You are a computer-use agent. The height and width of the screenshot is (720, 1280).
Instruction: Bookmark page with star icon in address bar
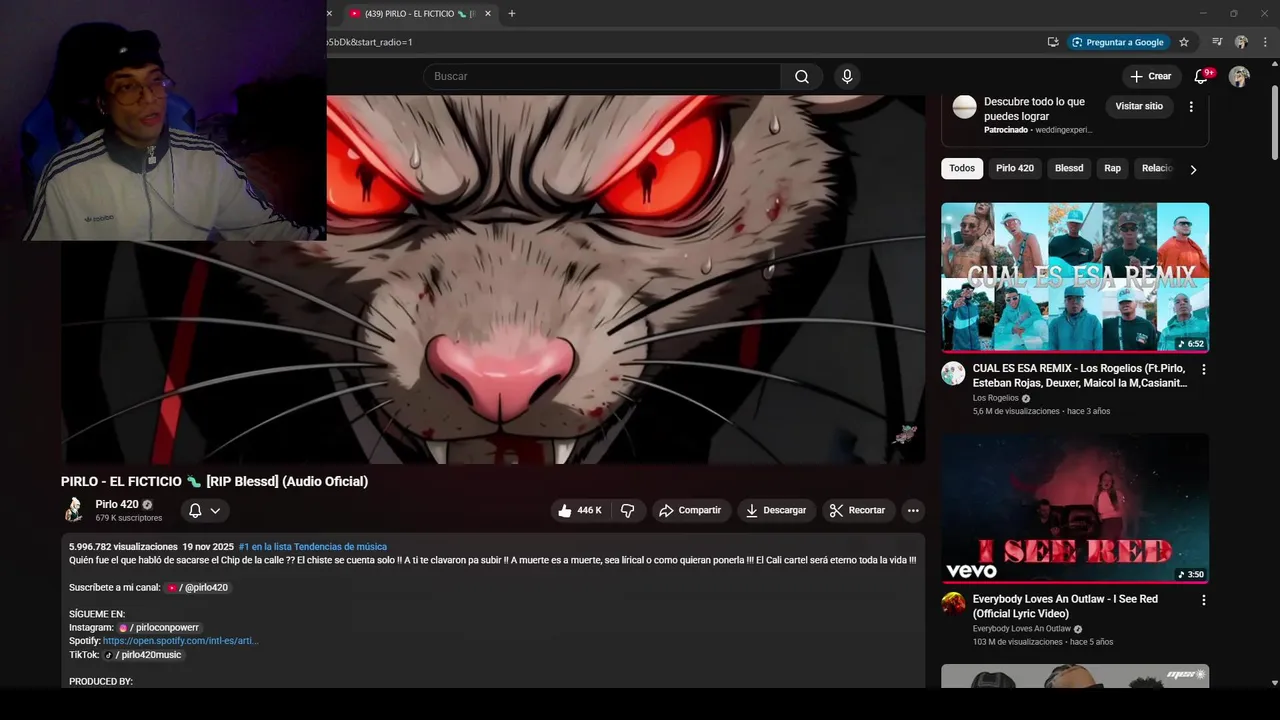[1184, 42]
